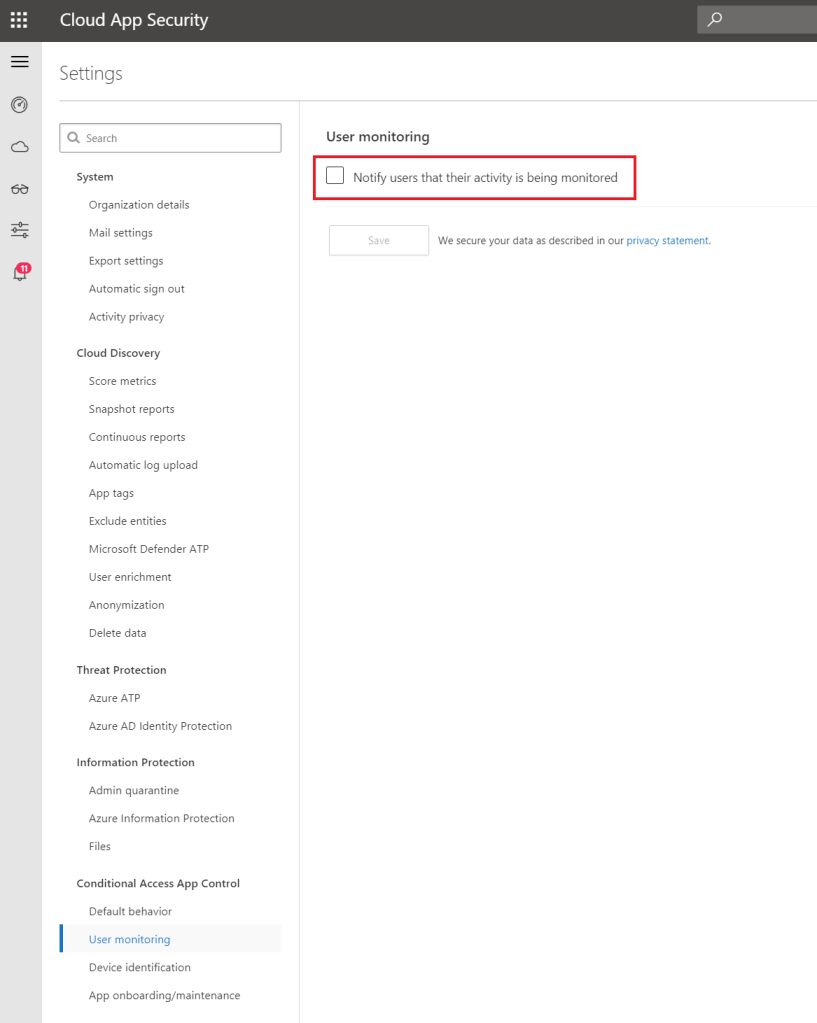Select Microsoft Defender ATP settings

(x=149, y=549)
